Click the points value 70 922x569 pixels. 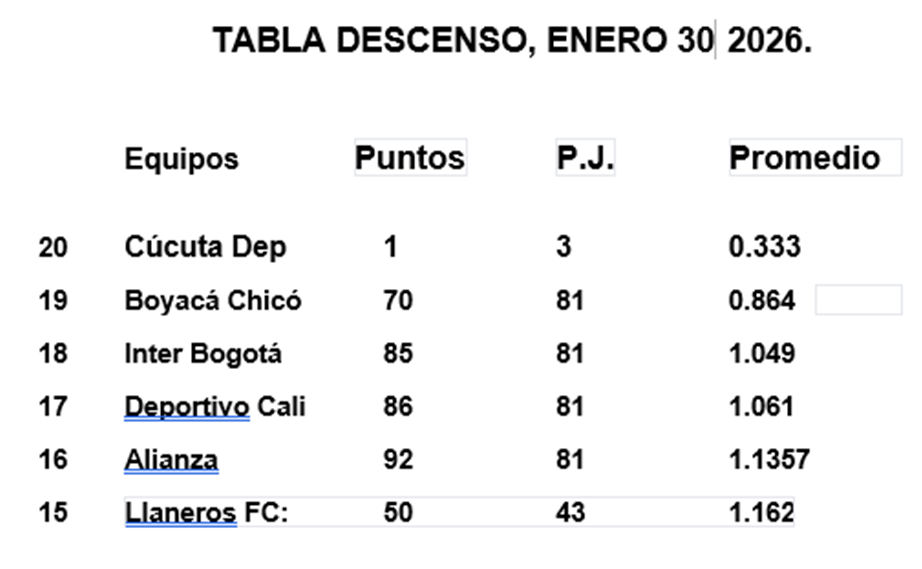[398, 300]
